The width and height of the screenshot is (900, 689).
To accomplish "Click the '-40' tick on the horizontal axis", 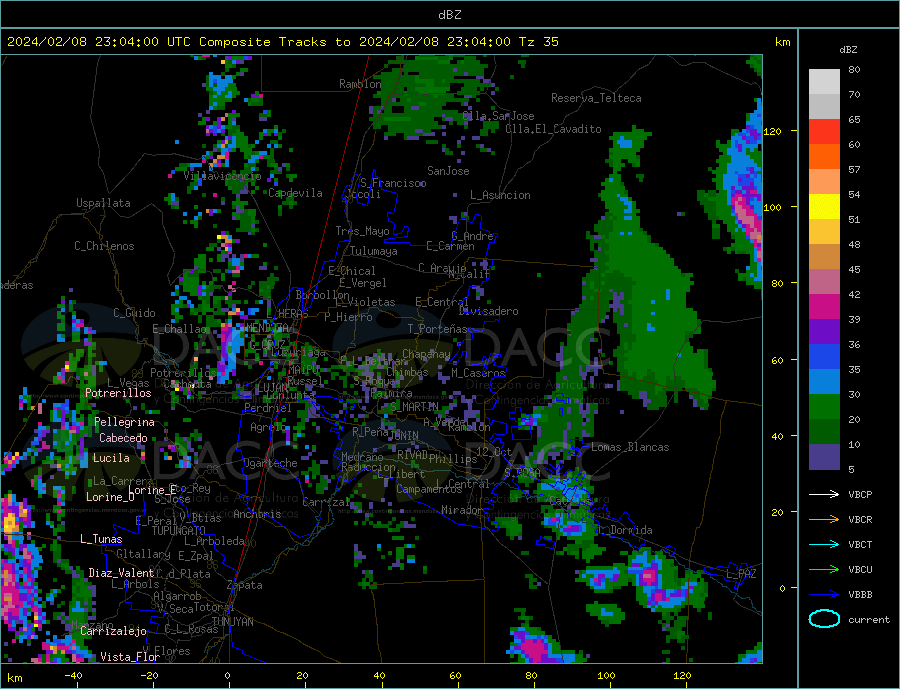I will click(73, 676).
